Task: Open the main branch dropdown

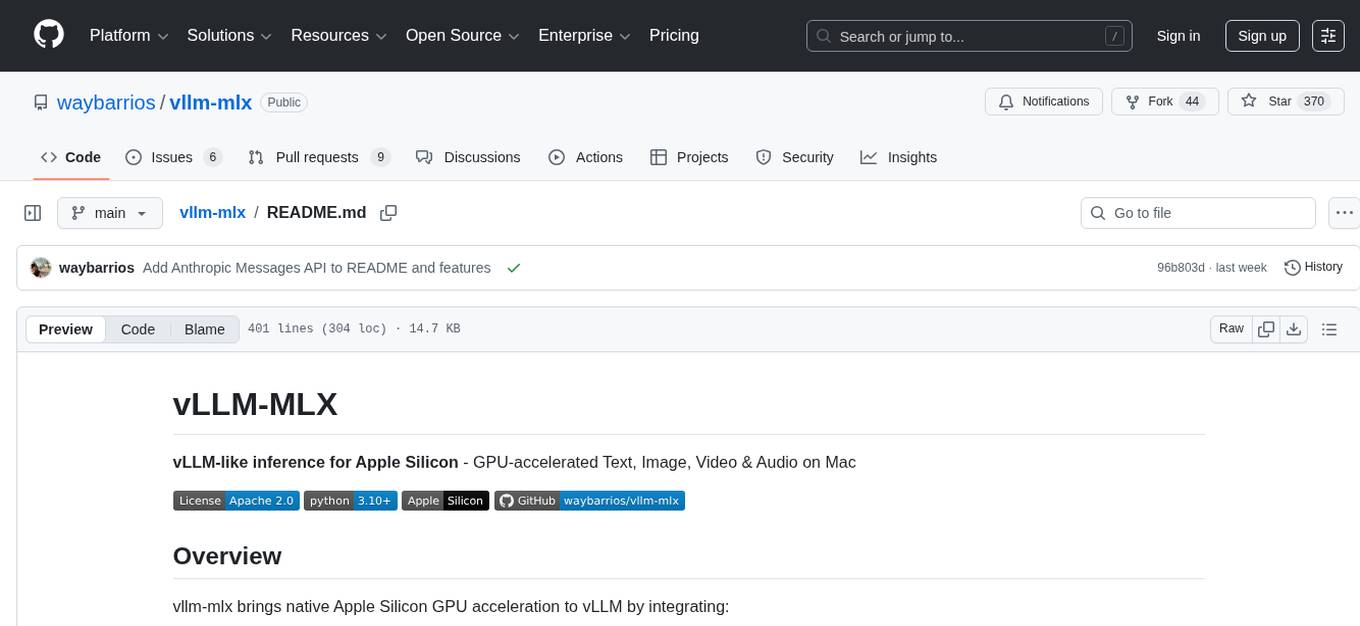Action: [x=110, y=212]
